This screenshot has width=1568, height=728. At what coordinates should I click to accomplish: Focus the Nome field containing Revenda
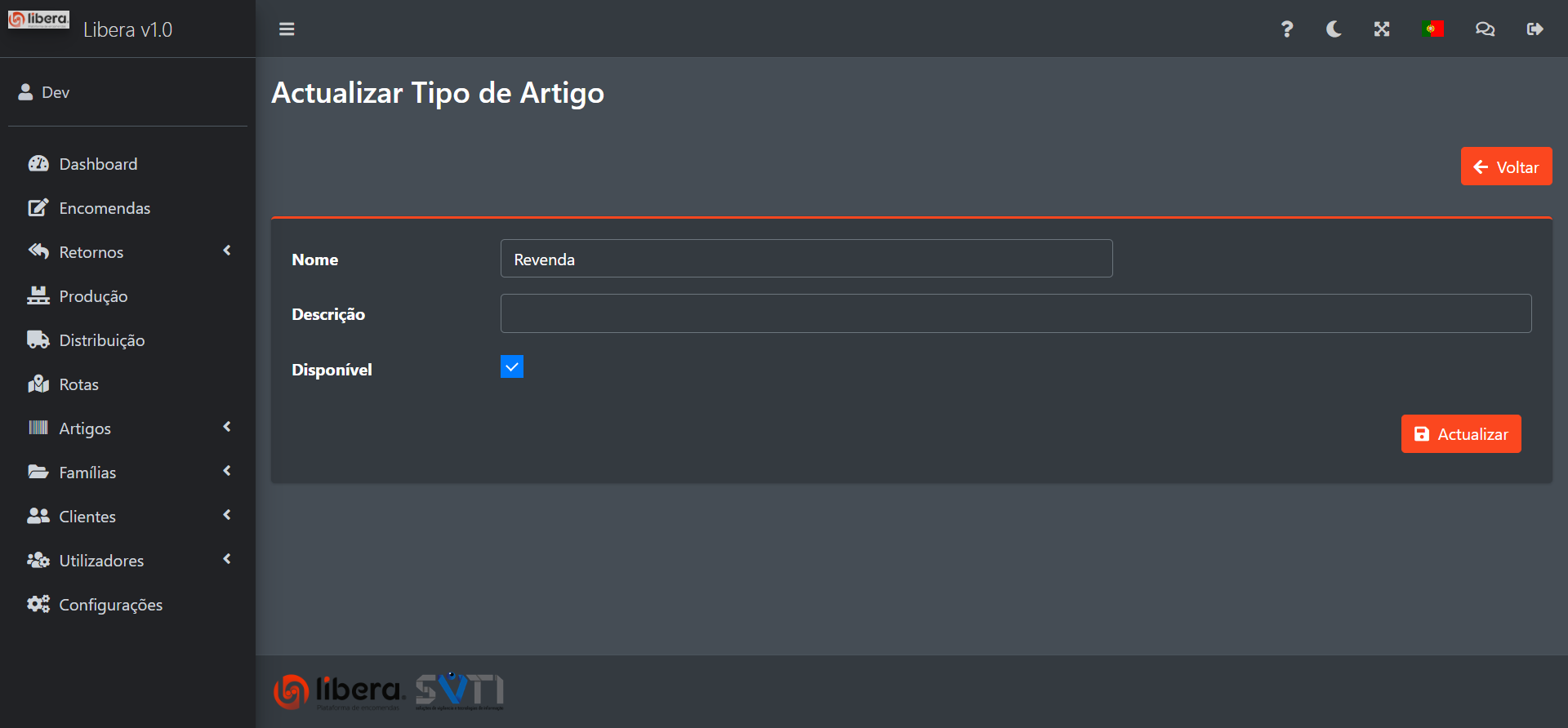point(806,259)
